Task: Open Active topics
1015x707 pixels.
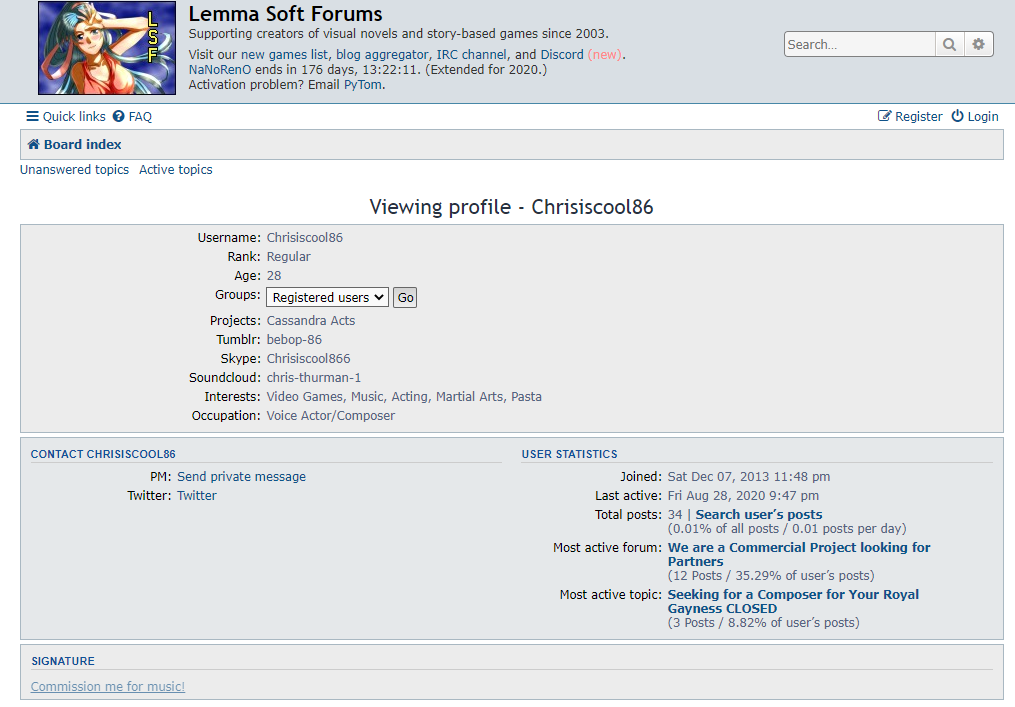Action: click(175, 170)
